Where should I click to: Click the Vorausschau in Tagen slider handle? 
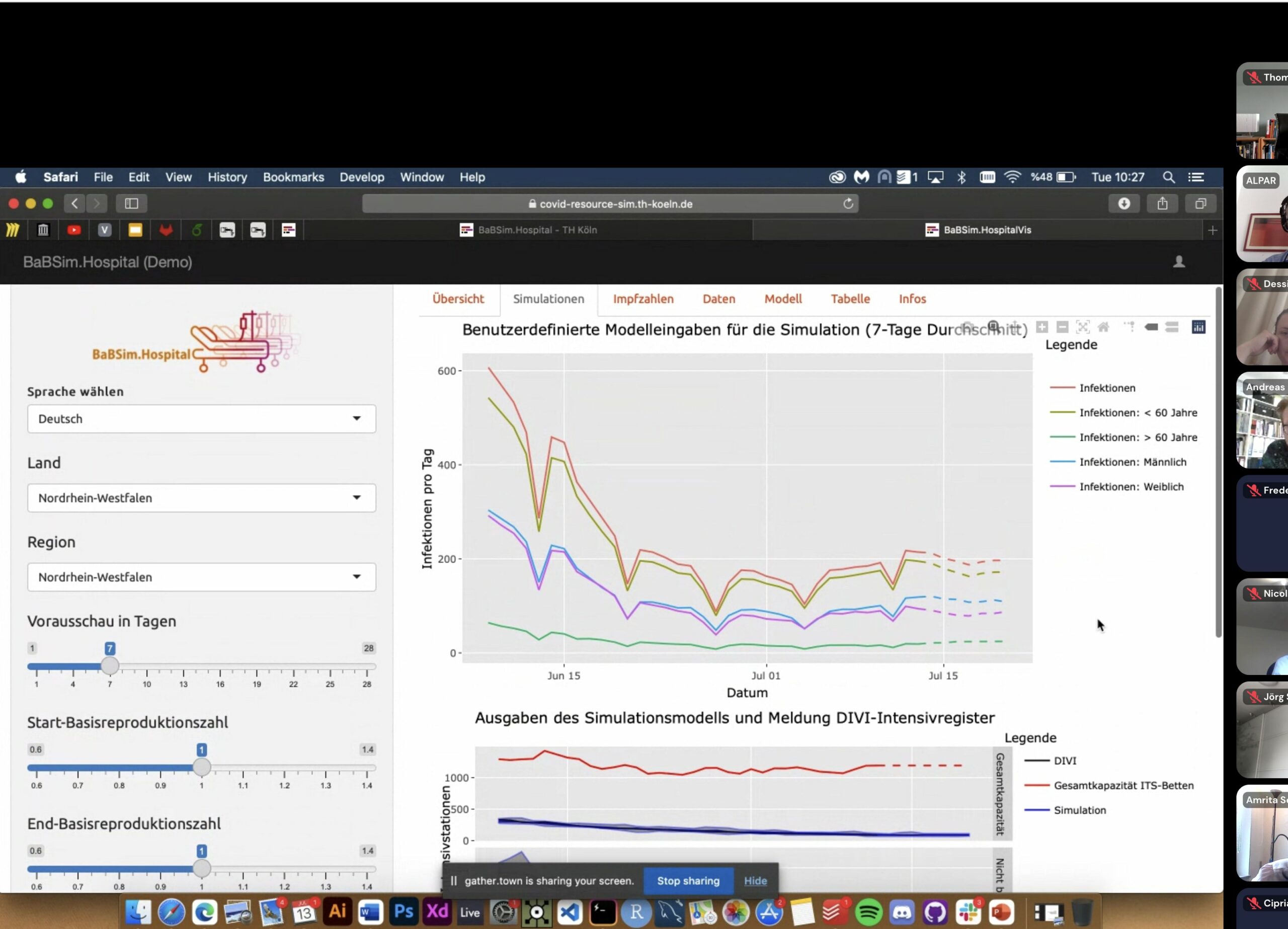coord(110,666)
